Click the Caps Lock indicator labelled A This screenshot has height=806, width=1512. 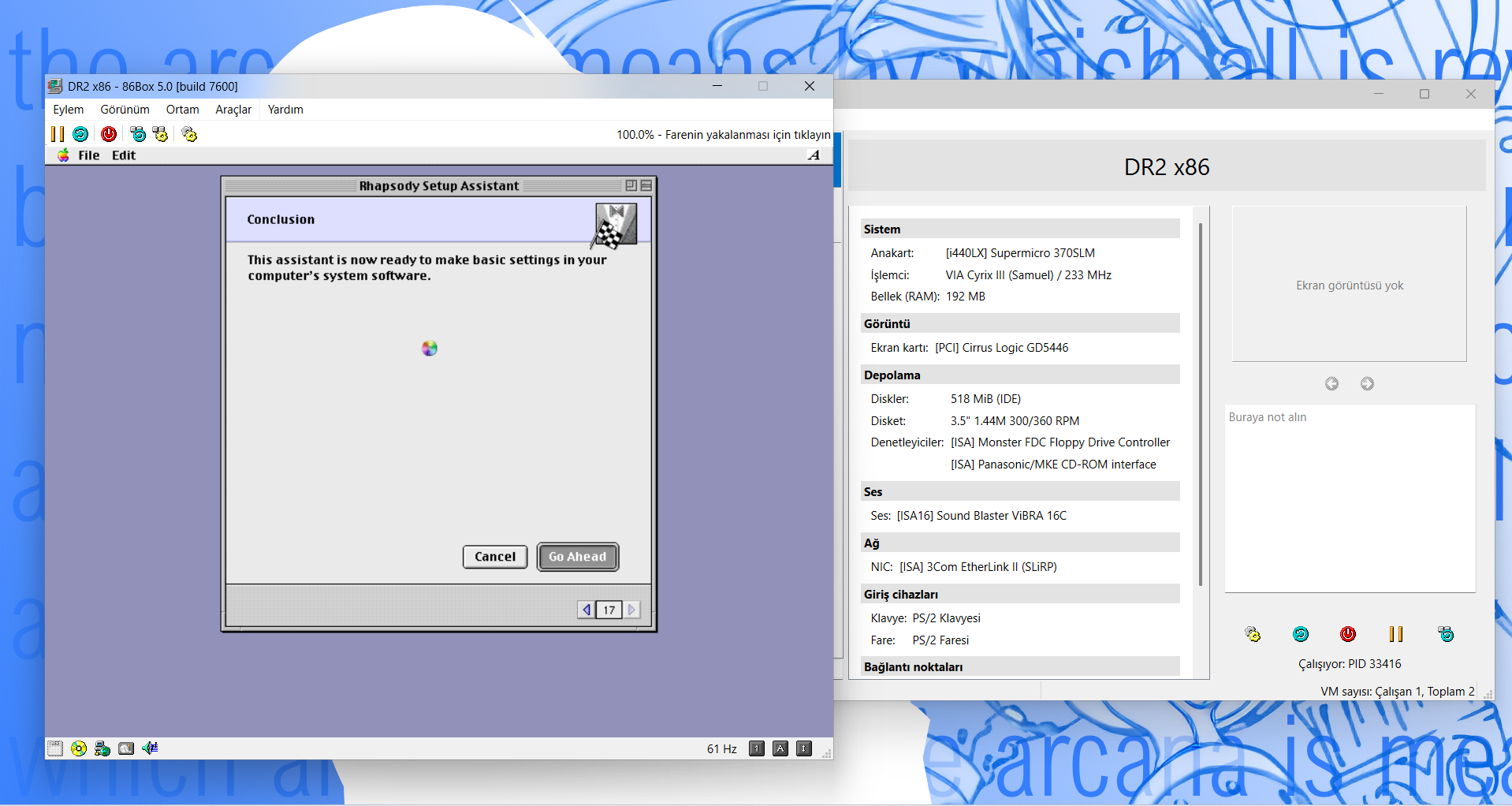click(x=780, y=748)
